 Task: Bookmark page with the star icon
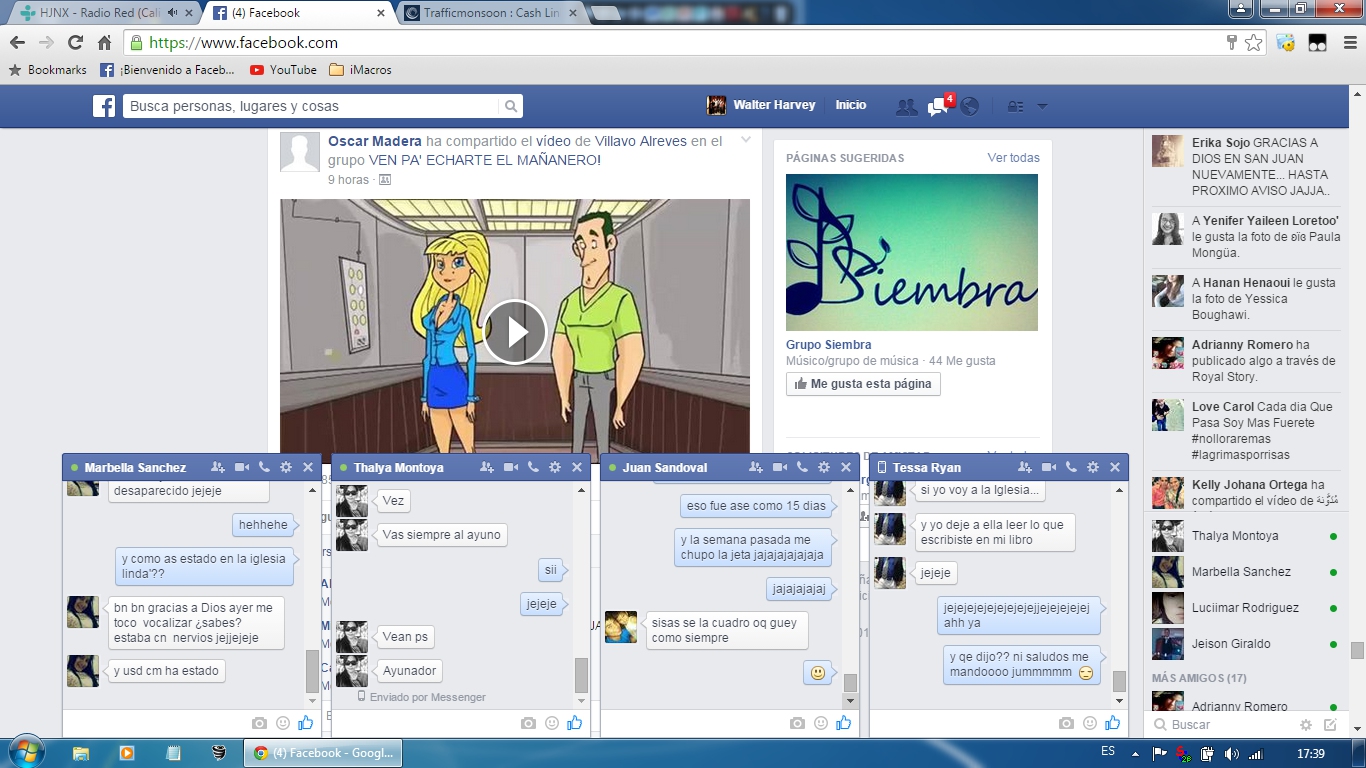[x=1253, y=43]
